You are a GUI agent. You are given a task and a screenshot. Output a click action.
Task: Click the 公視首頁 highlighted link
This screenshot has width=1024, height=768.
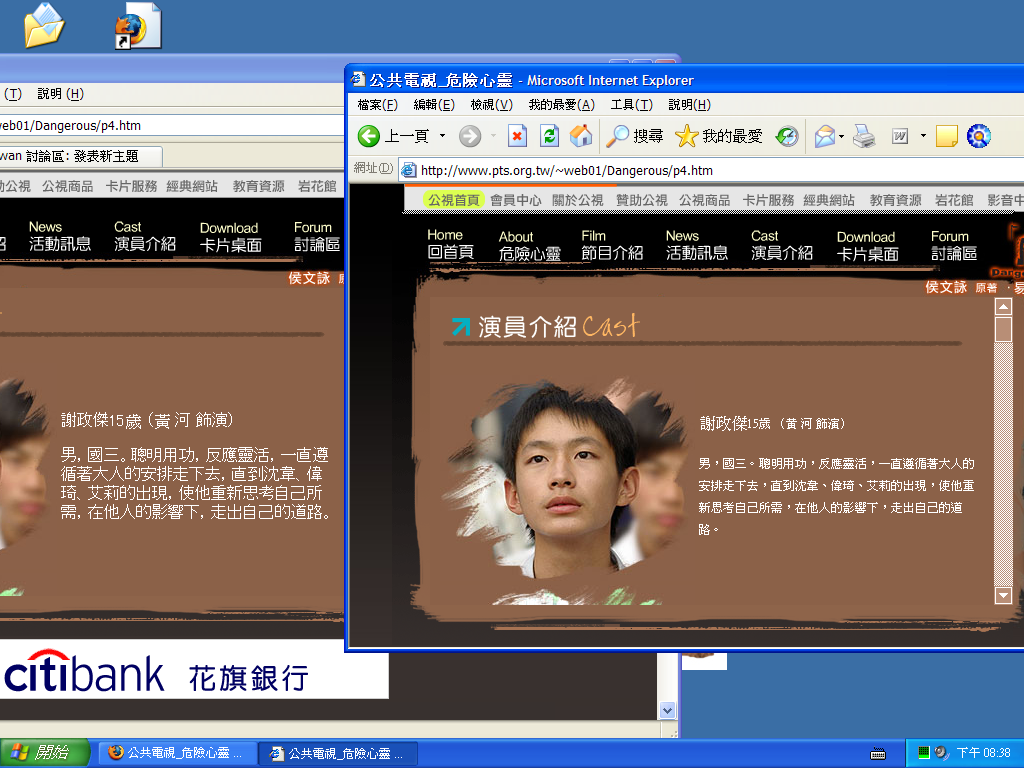[453, 200]
